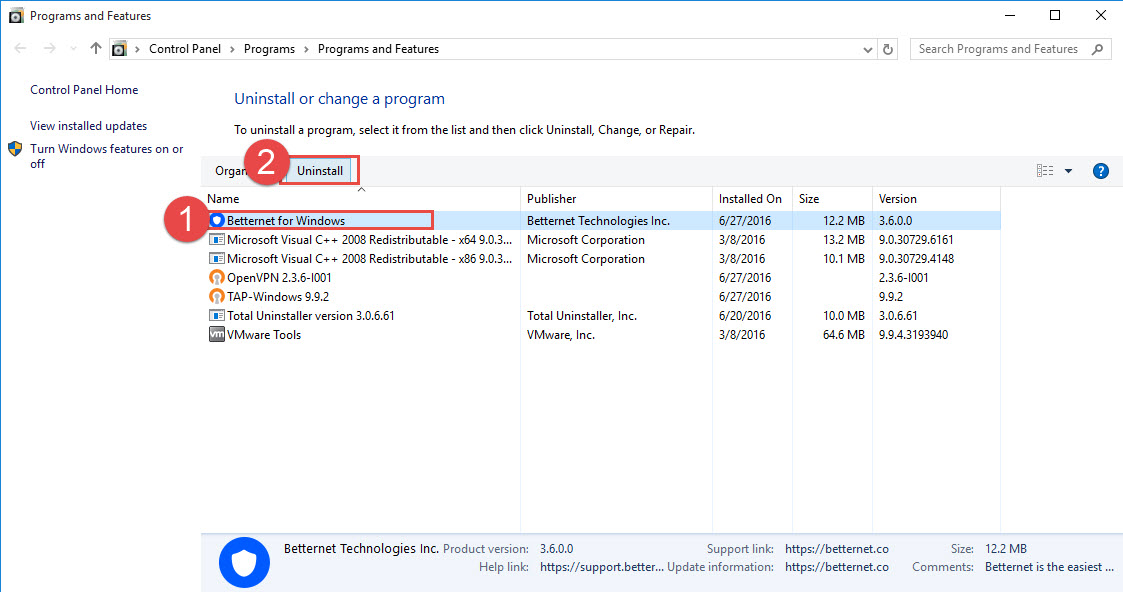Viewport: 1123px width, 592px height.
Task: Click the Control Panel icon in address bar
Action: (120, 49)
